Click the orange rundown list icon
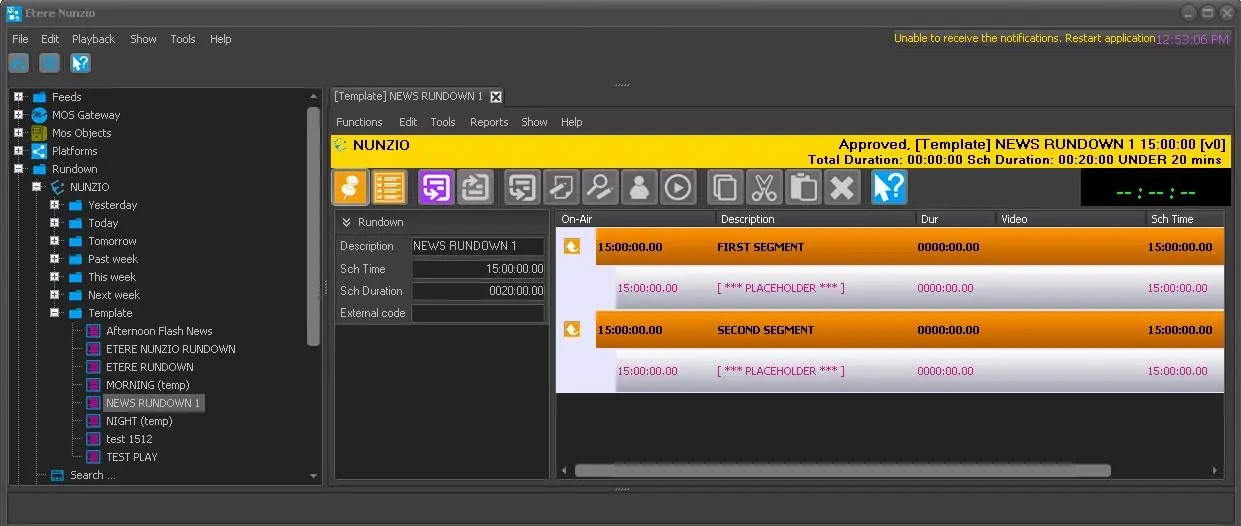1241x526 pixels. pos(389,187)
